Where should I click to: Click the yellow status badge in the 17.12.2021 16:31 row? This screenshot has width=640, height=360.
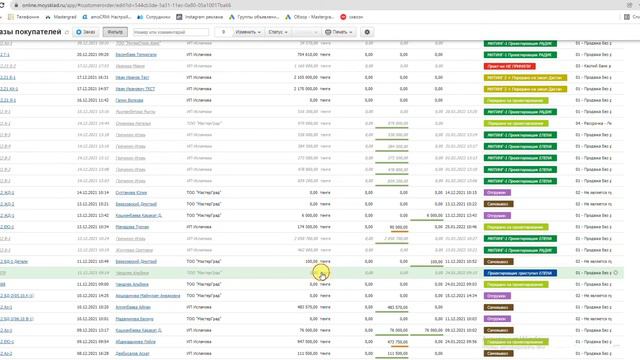point(525,77)
